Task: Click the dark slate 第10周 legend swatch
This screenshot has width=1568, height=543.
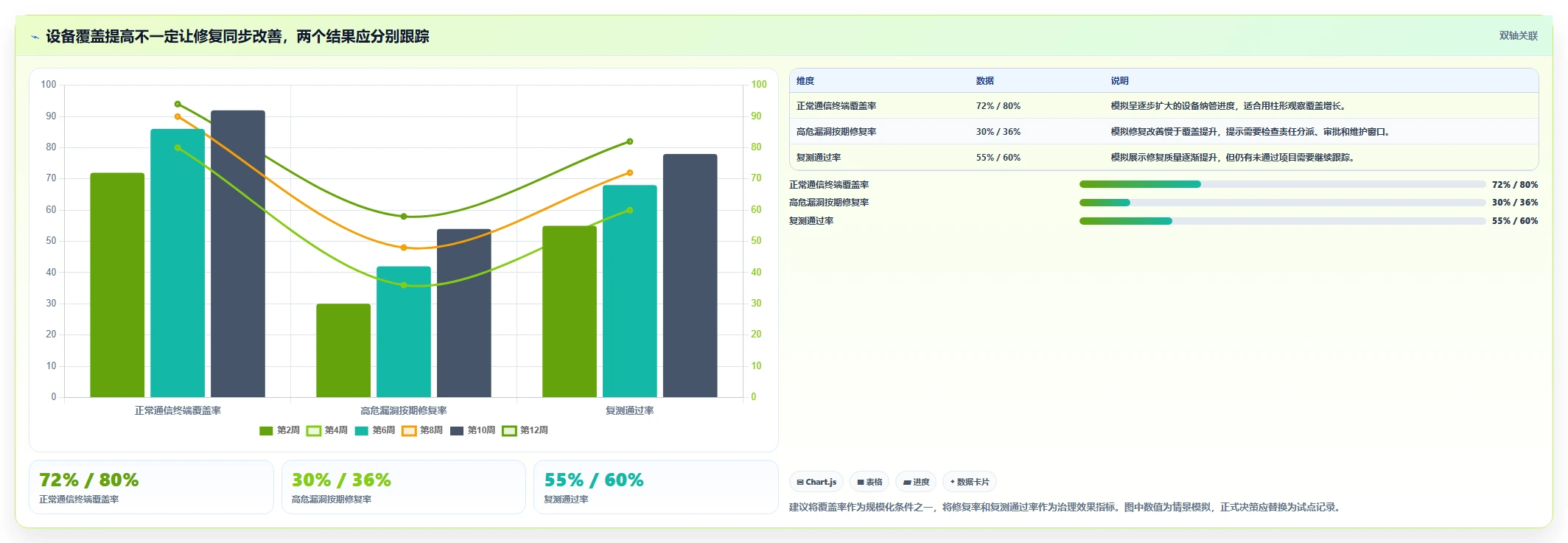Action: point(457,431)
